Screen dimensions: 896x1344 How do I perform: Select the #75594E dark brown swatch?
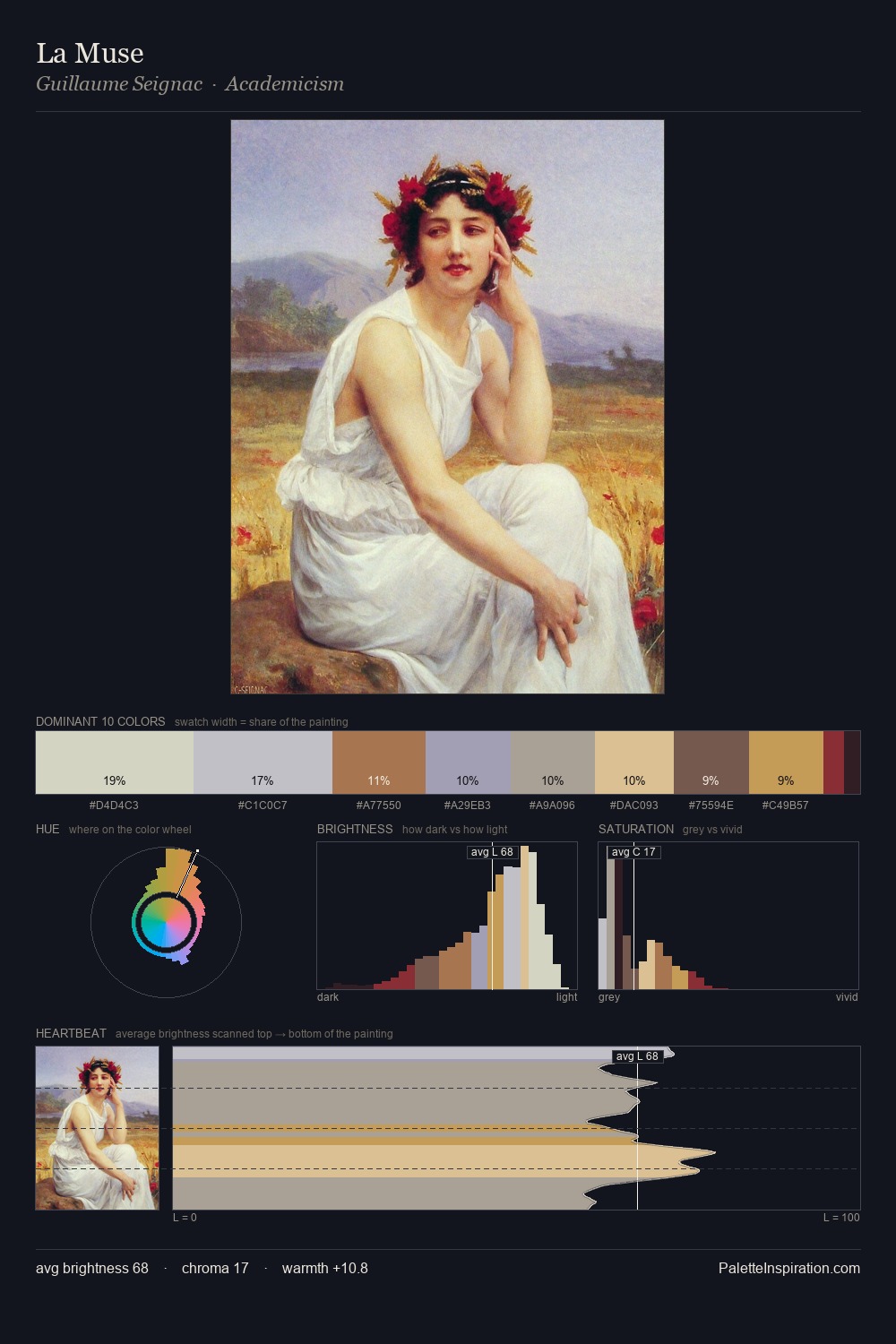pyautogui.click(x=711, y=762)
